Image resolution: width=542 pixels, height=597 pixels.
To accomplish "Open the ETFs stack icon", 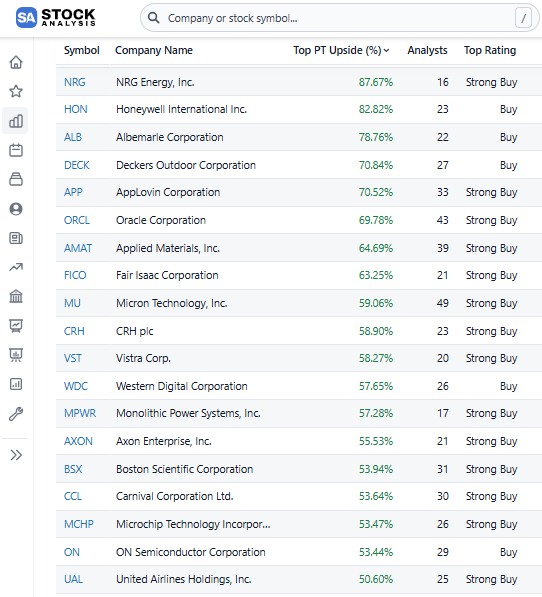I will pyautogui.click(x=16, y=179).
